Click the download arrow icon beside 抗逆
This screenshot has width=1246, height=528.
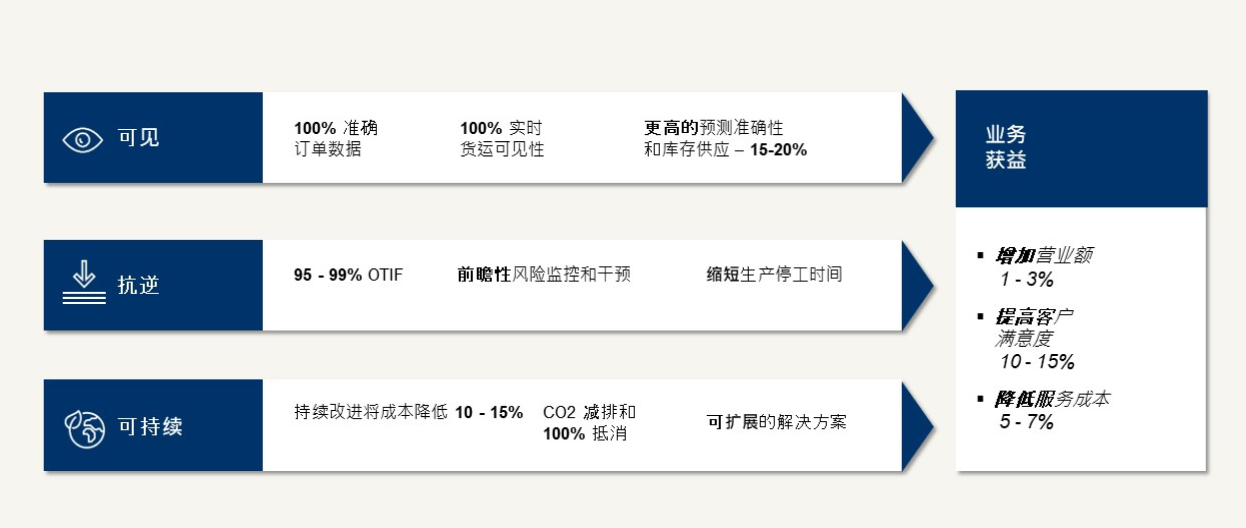[x=83, y=283]
